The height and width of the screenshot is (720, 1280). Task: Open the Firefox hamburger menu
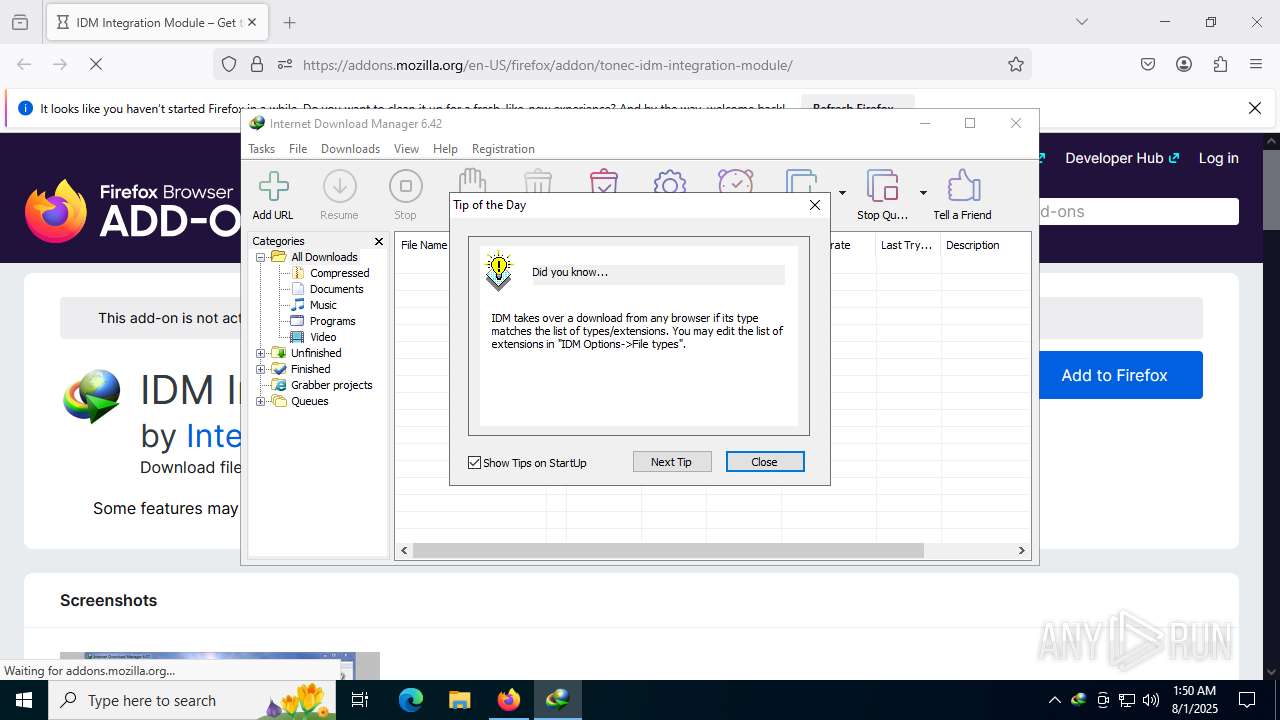tap(1256, 64)
